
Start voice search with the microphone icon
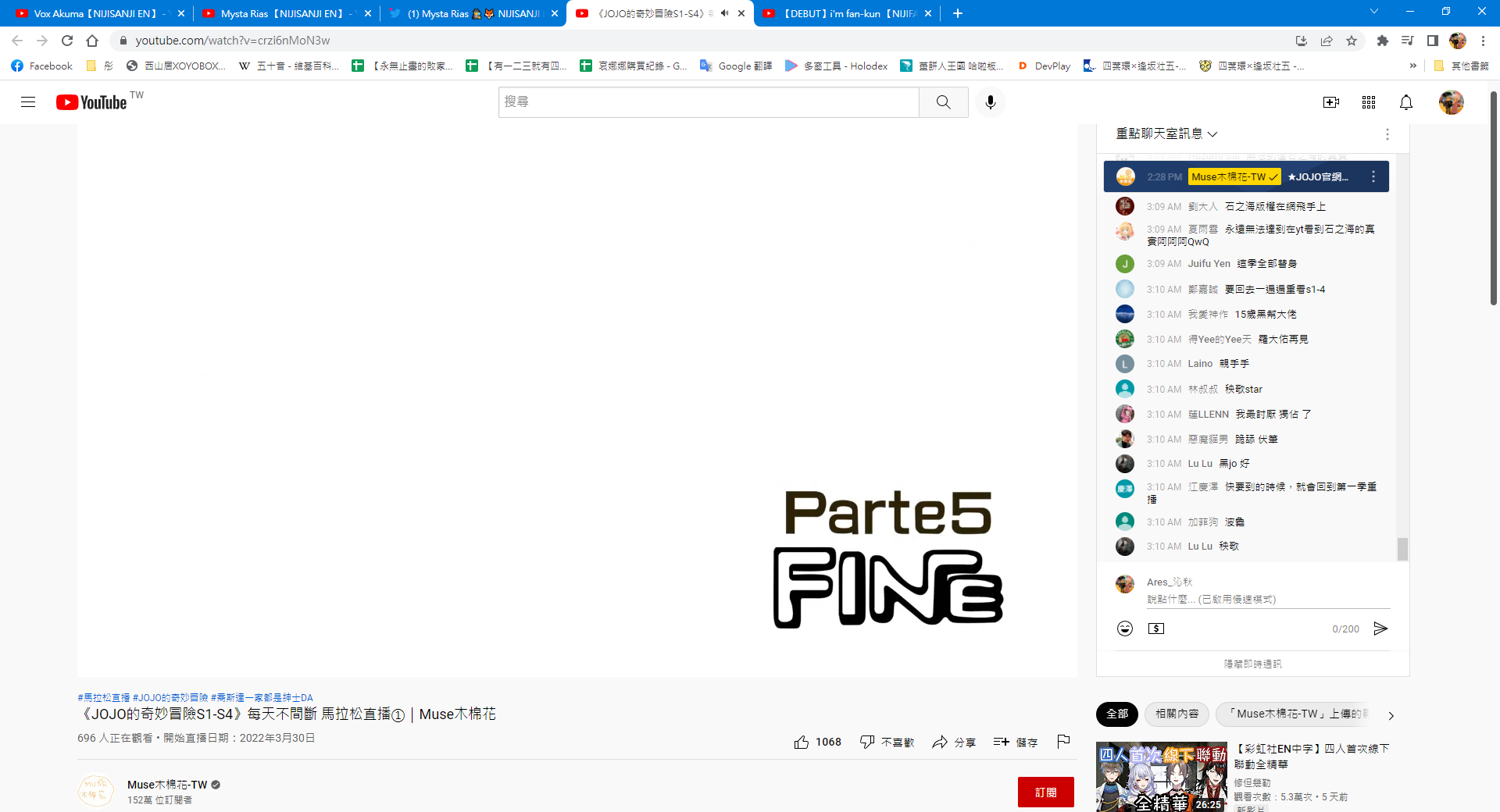pos(990,102)
